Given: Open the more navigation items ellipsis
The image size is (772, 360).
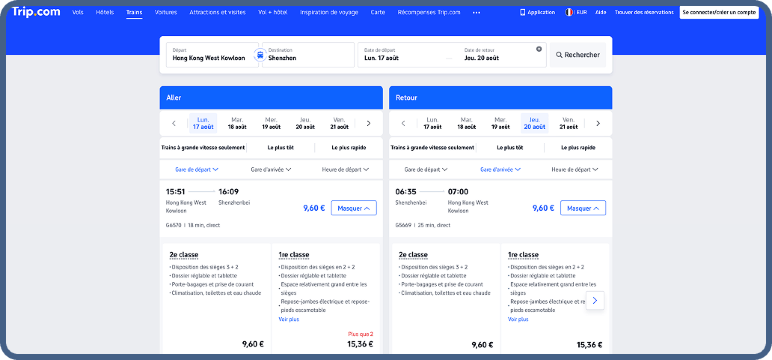Looking at the screenshot, I should coord(476,12).
